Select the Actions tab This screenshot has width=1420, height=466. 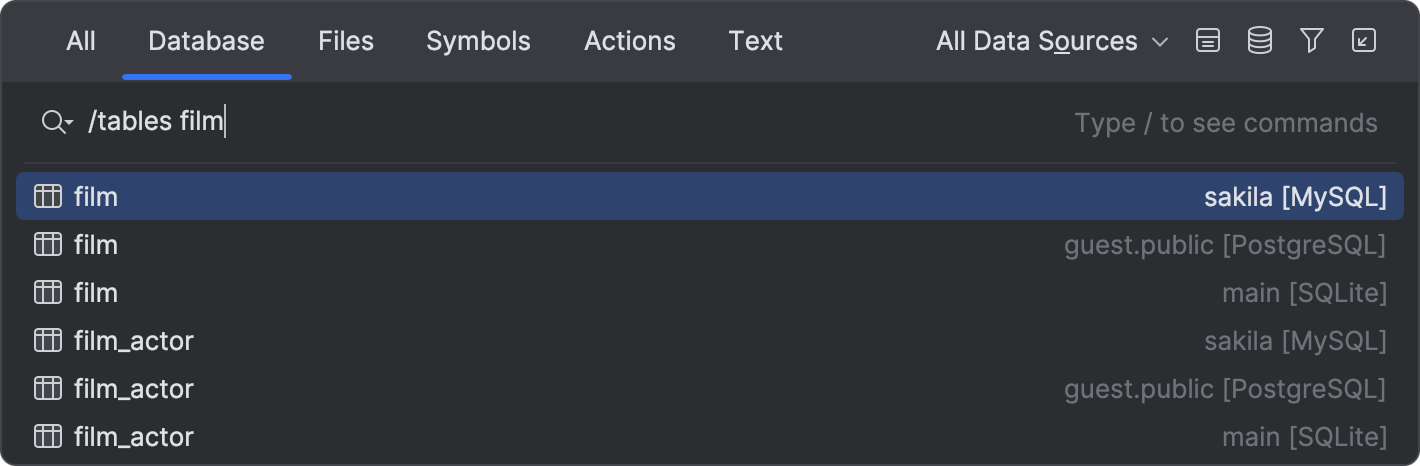tap(630, 41)
